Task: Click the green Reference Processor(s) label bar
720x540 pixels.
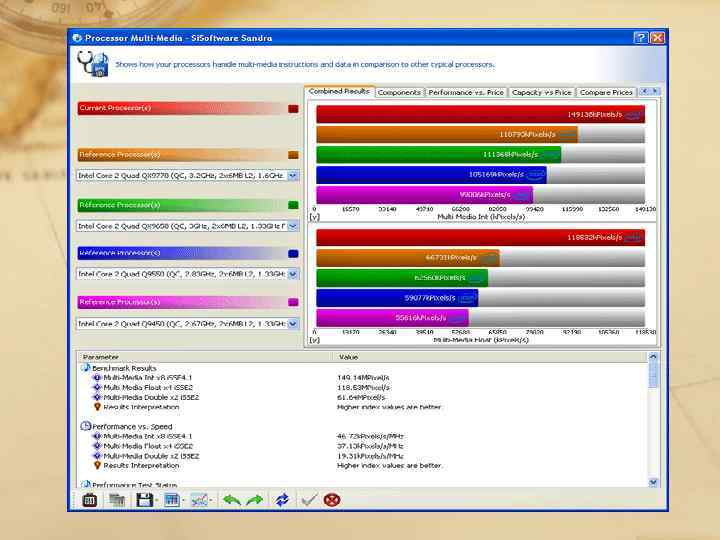Action: click(x=182, y=205)
